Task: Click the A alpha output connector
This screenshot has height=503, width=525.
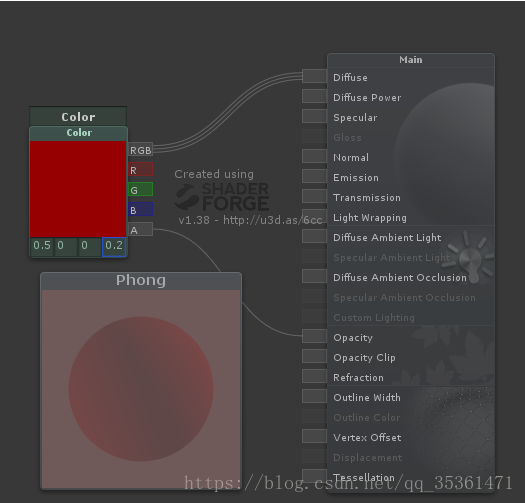Action: click(140, 230)
